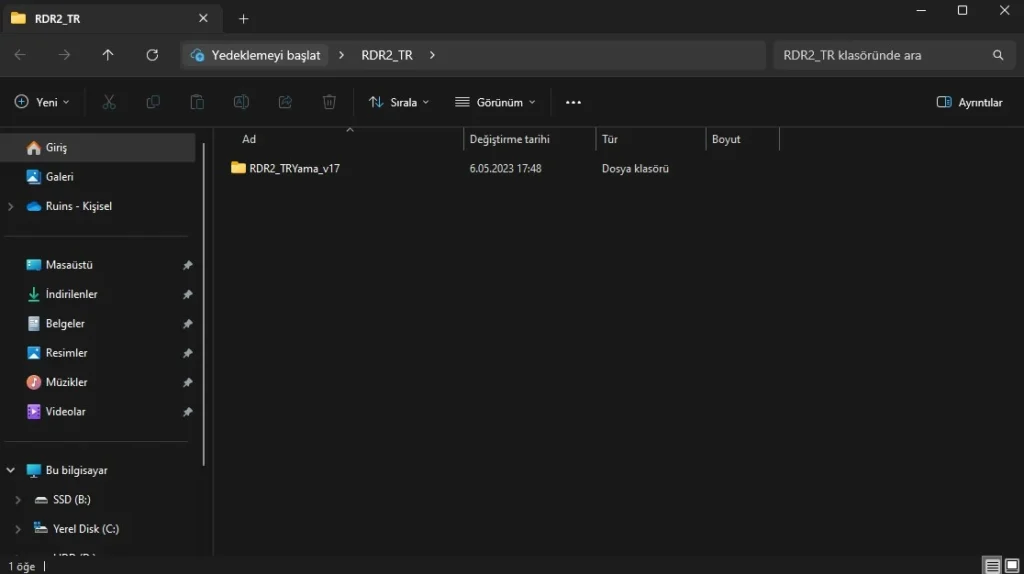The width and height of the screenshot is (1024, 574).
Task: Navigate up one folder level
Action: click(108, 55)
